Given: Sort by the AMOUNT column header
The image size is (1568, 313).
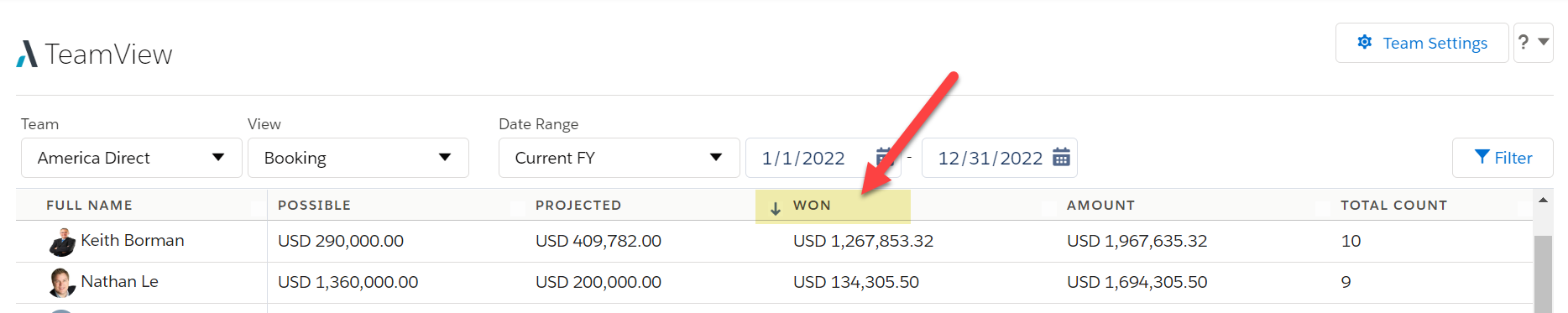Looking at the screenshot, I should pos(1100,205).
